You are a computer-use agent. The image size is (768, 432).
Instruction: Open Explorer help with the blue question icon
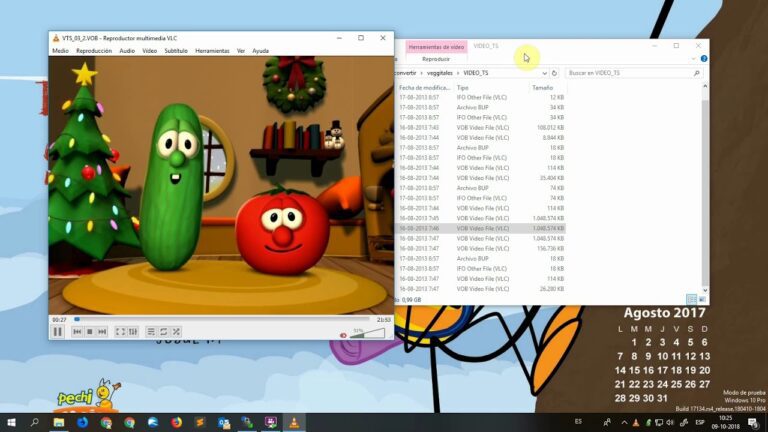pos(704,59)
